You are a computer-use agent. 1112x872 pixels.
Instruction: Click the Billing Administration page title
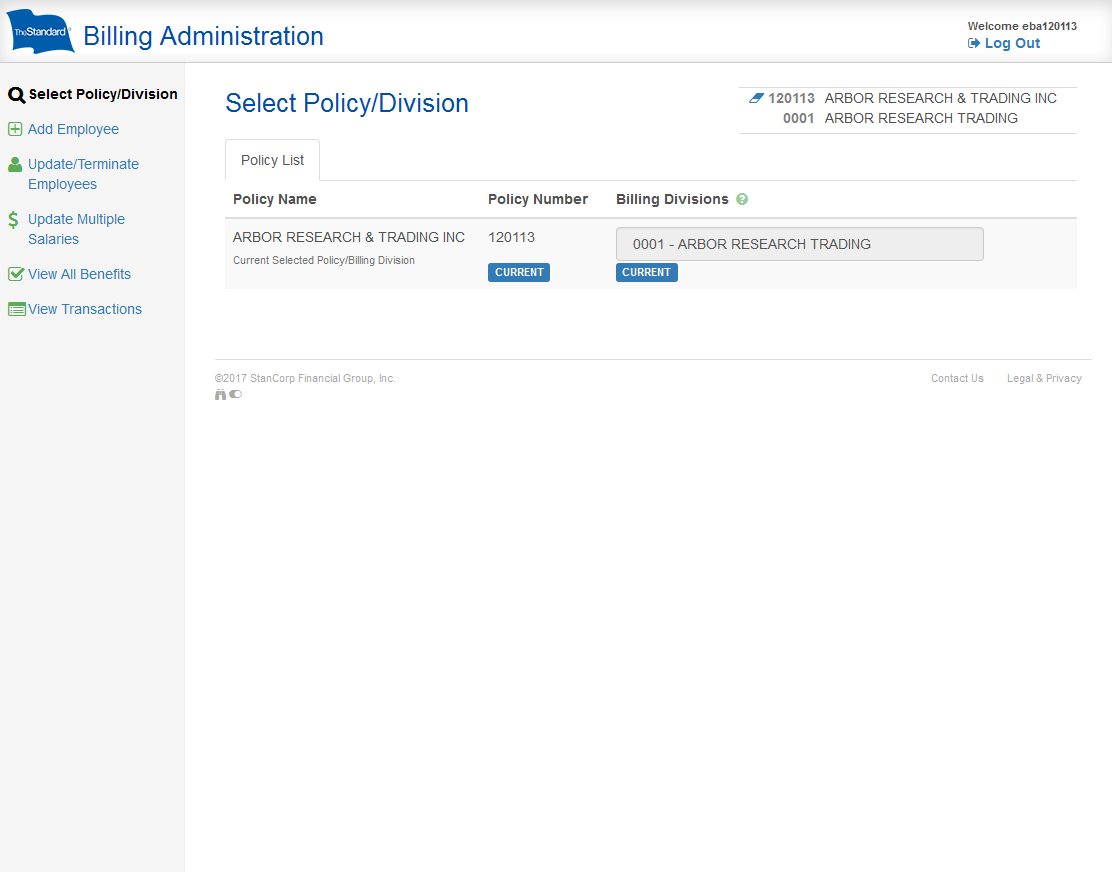click(x=202, y=36)
